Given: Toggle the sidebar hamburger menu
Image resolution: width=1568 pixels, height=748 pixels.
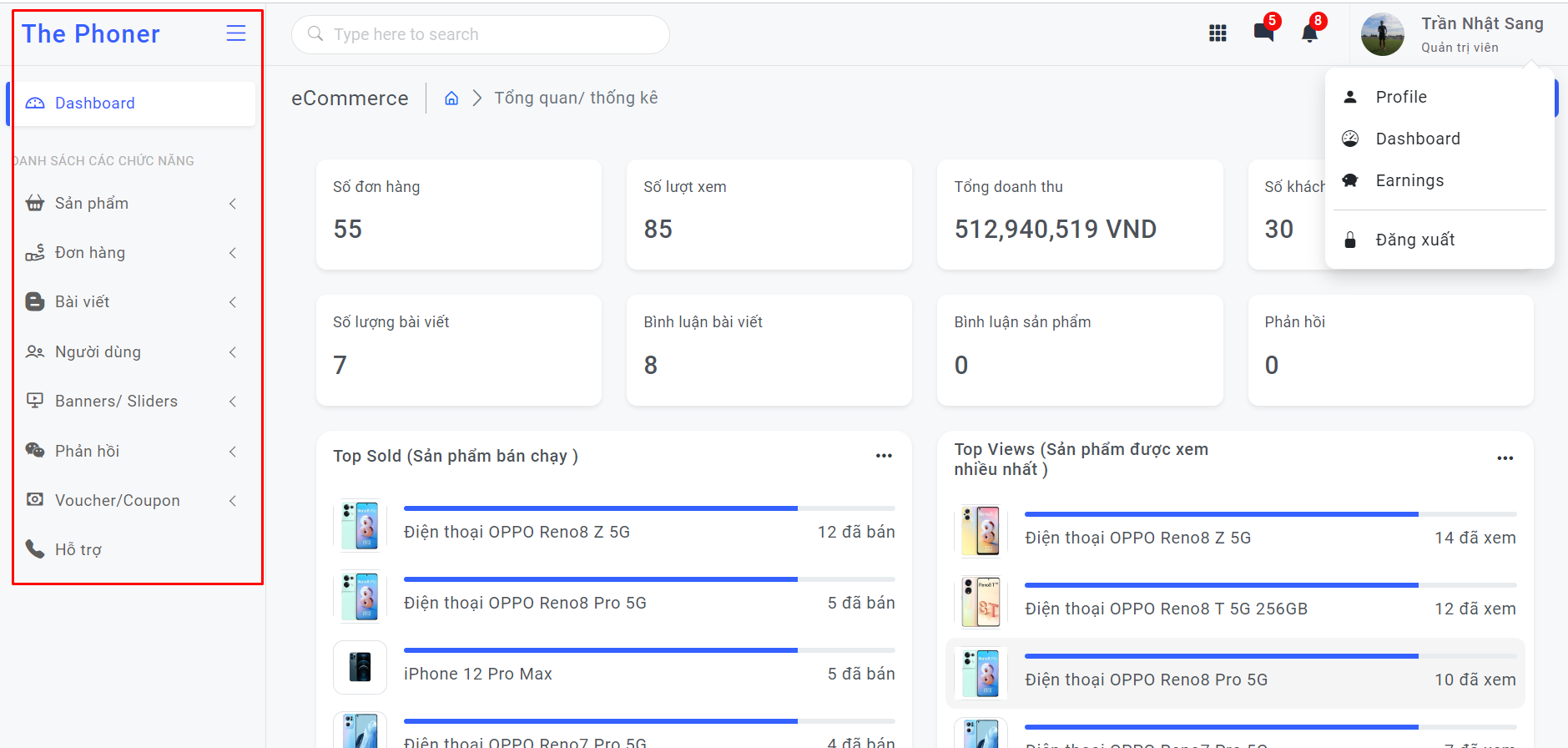Looking at the screenshot, I should [x=236, y=33].
